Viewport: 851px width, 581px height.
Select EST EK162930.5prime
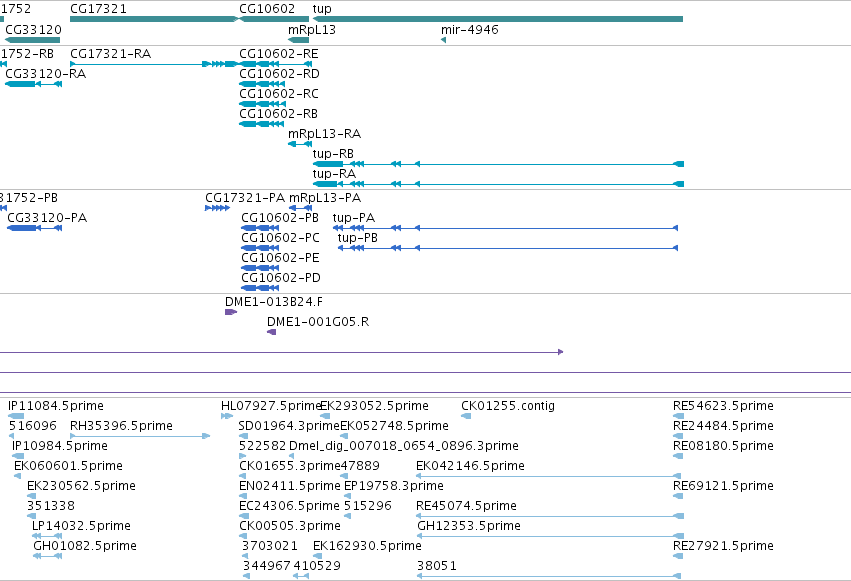pyautogui.click(x=317, y=557)
